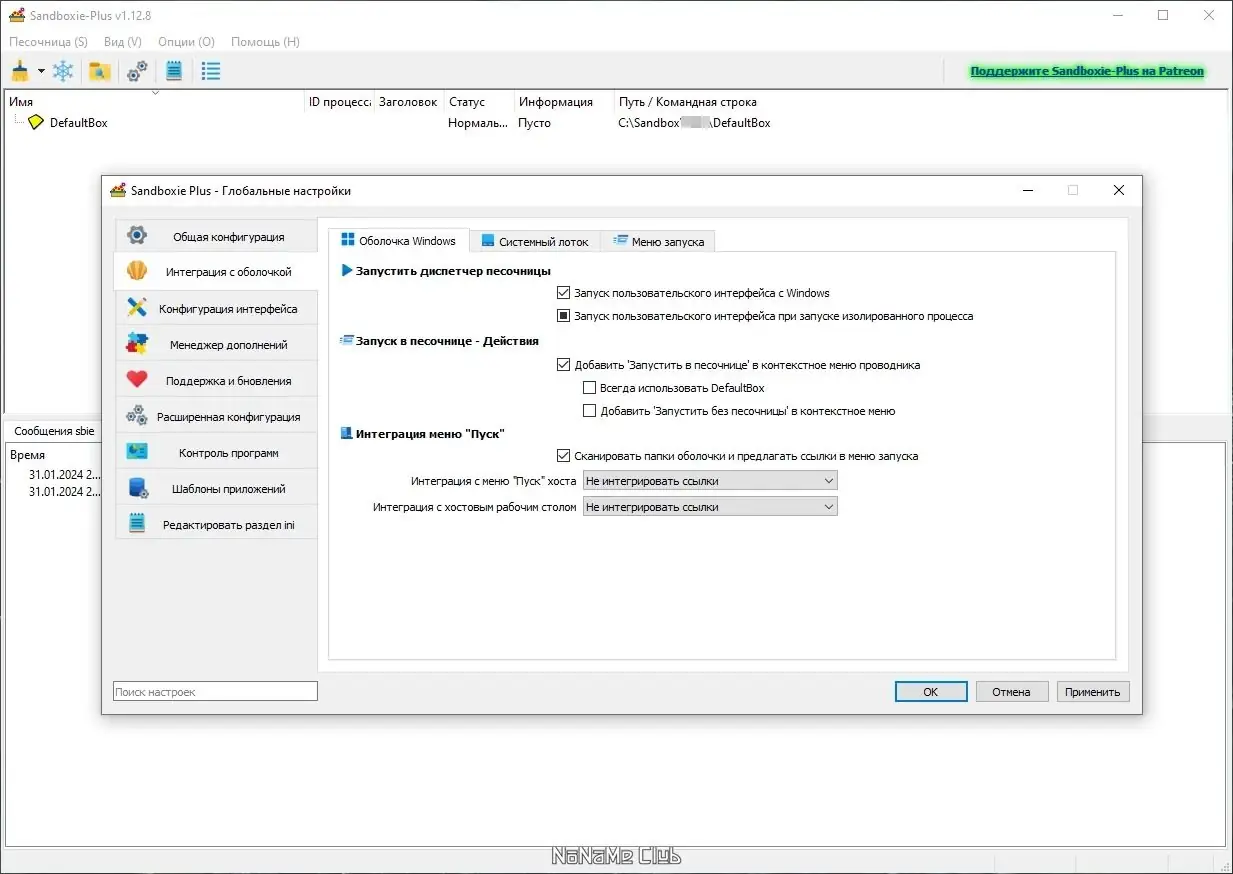This screenshot has height=874, width=1233.
Task: Open the Помощь (H) menu
Action: click(x=265, y=42)
